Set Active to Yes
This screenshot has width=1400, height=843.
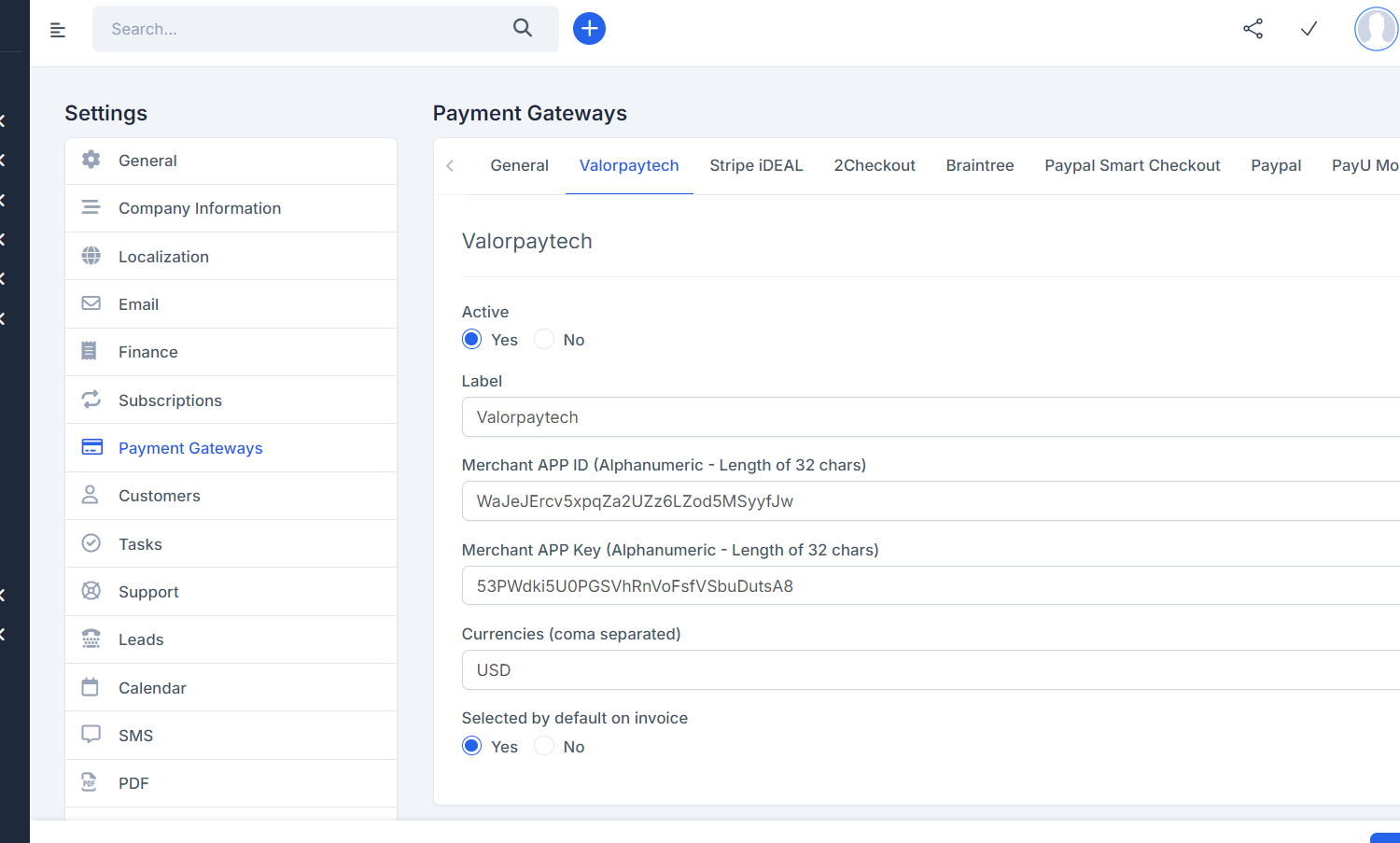point(472,340)
